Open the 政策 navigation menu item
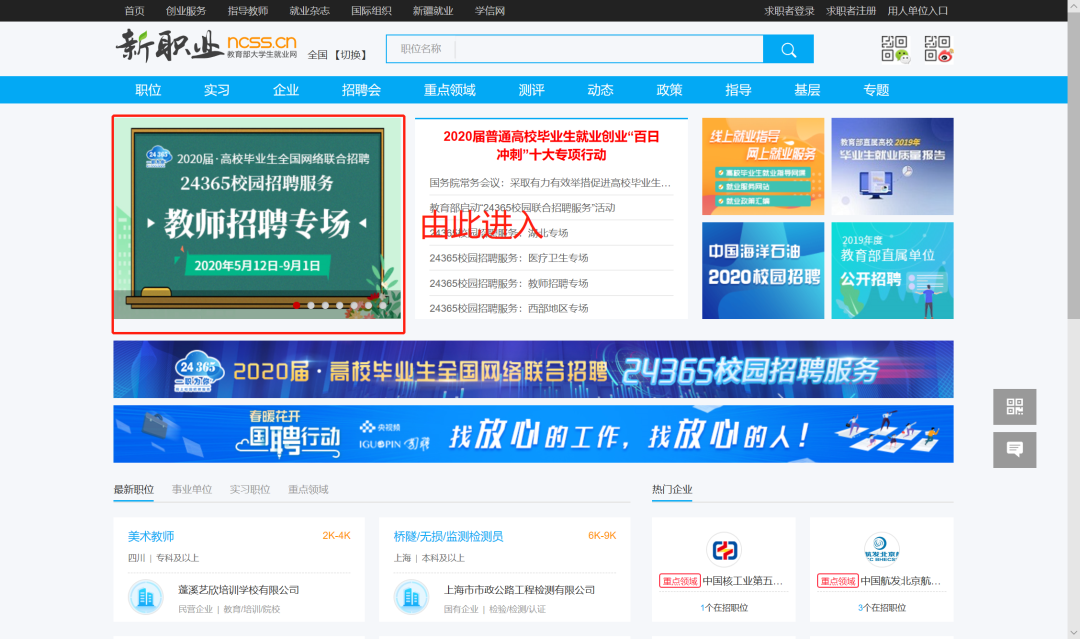 669,90
